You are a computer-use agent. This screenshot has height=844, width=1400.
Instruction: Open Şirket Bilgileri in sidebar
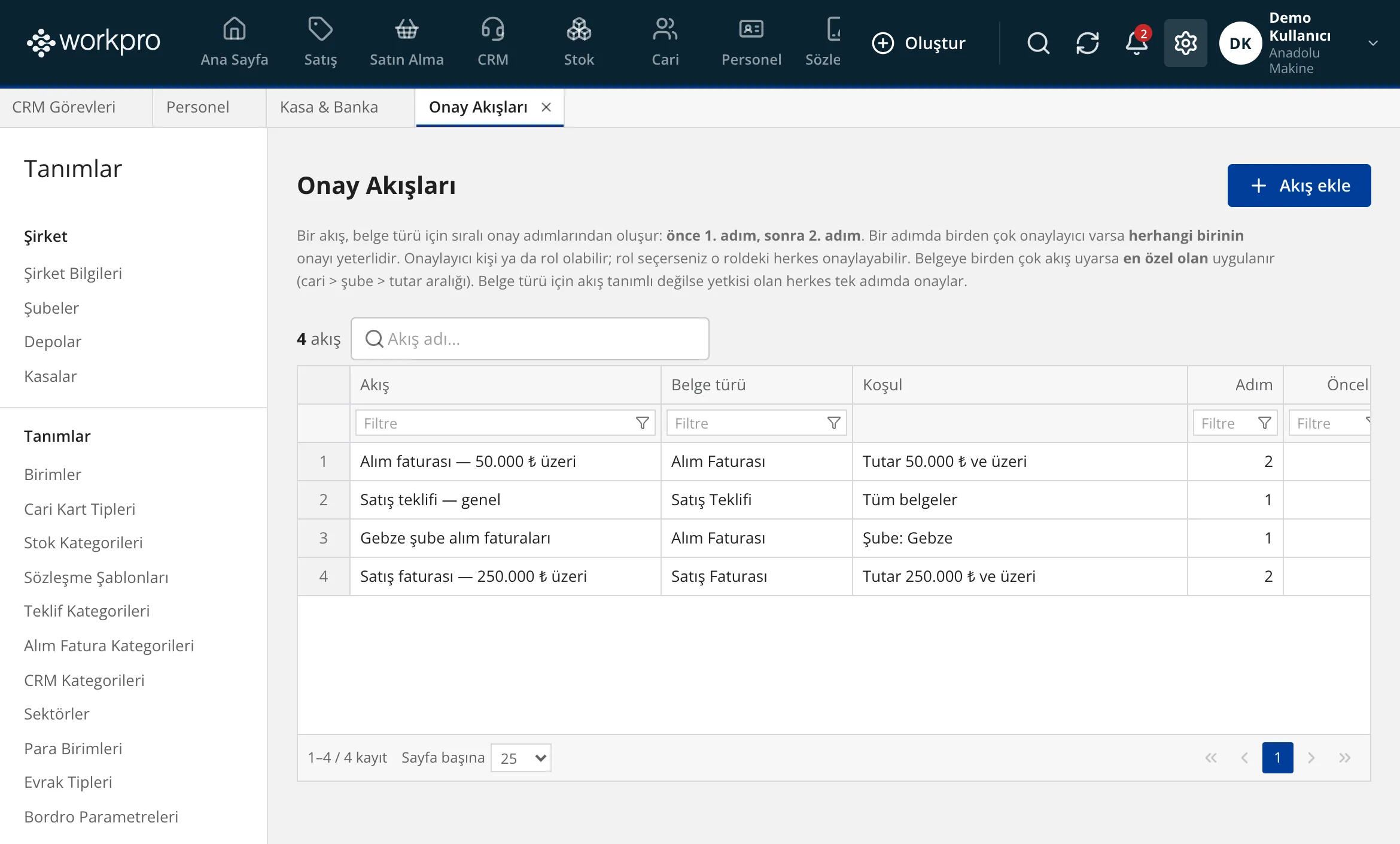[x=73, y=274]
